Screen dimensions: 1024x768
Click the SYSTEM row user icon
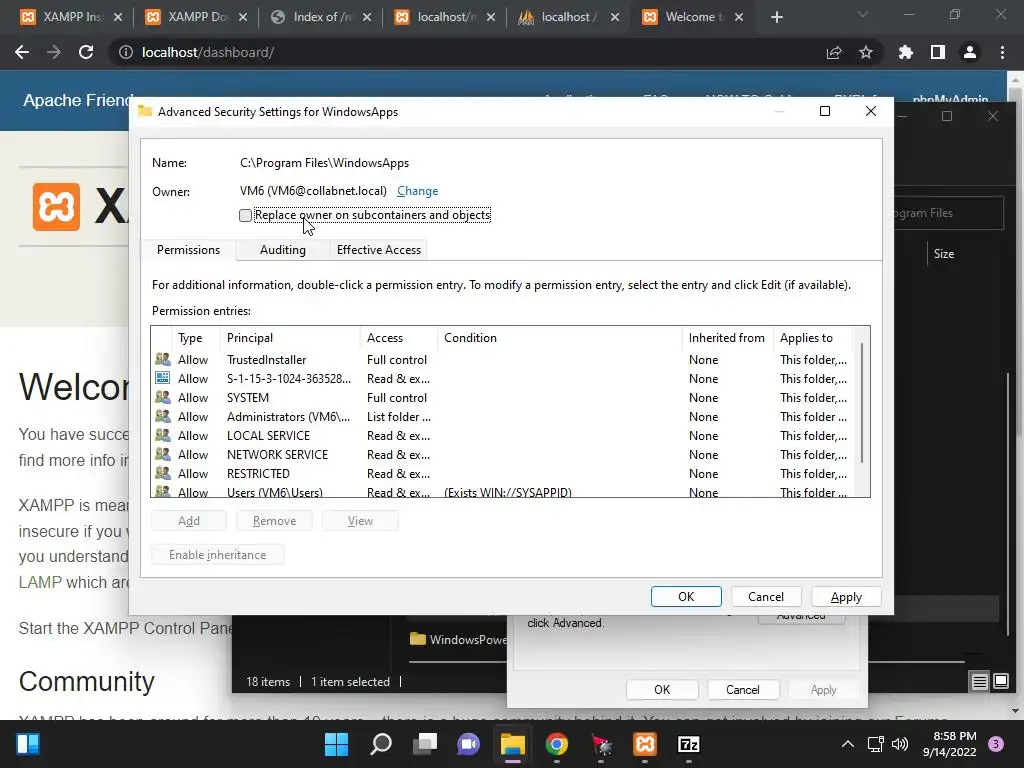[163, 397]
